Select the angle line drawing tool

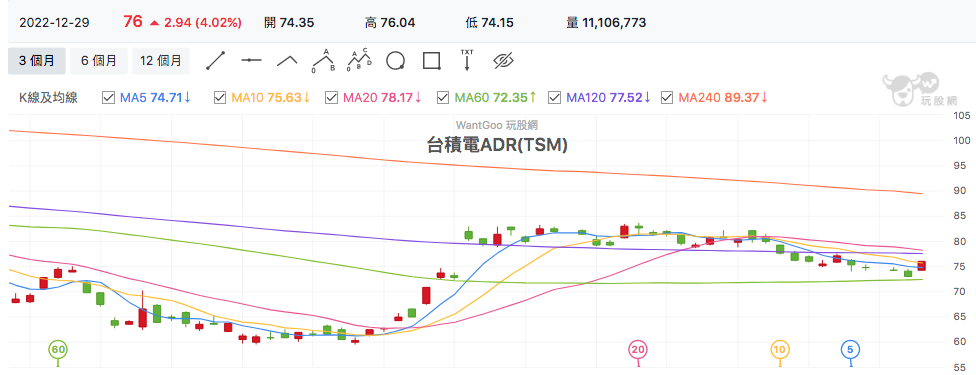pos(288,60)
